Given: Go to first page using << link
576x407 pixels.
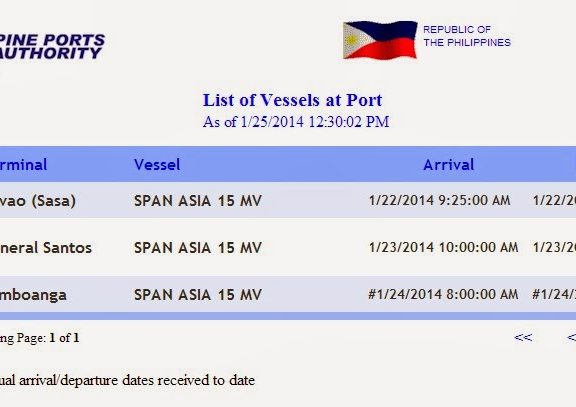Looking at the screenshot, I should click(x=523, y=337).
